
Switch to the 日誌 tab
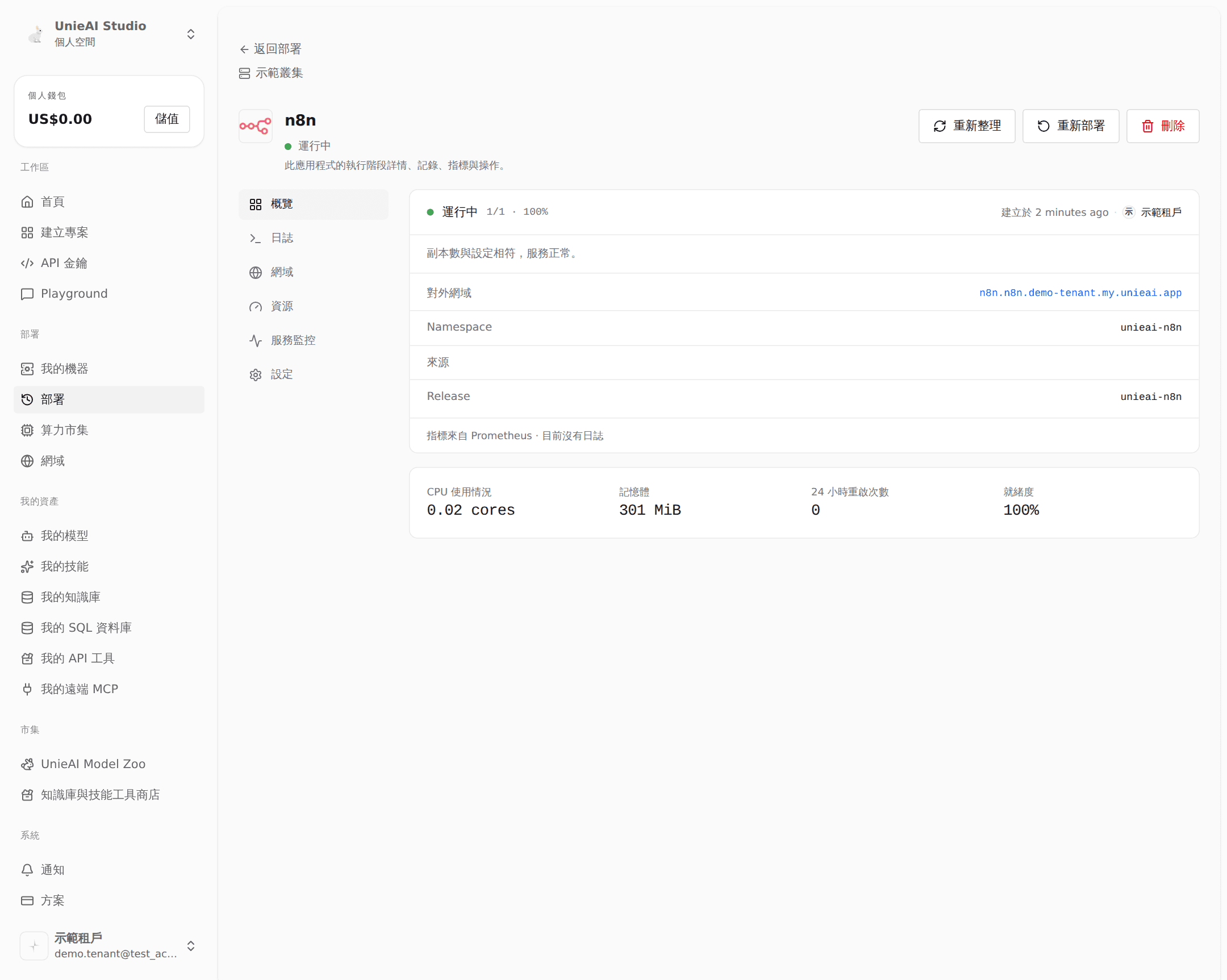(314, 239)
